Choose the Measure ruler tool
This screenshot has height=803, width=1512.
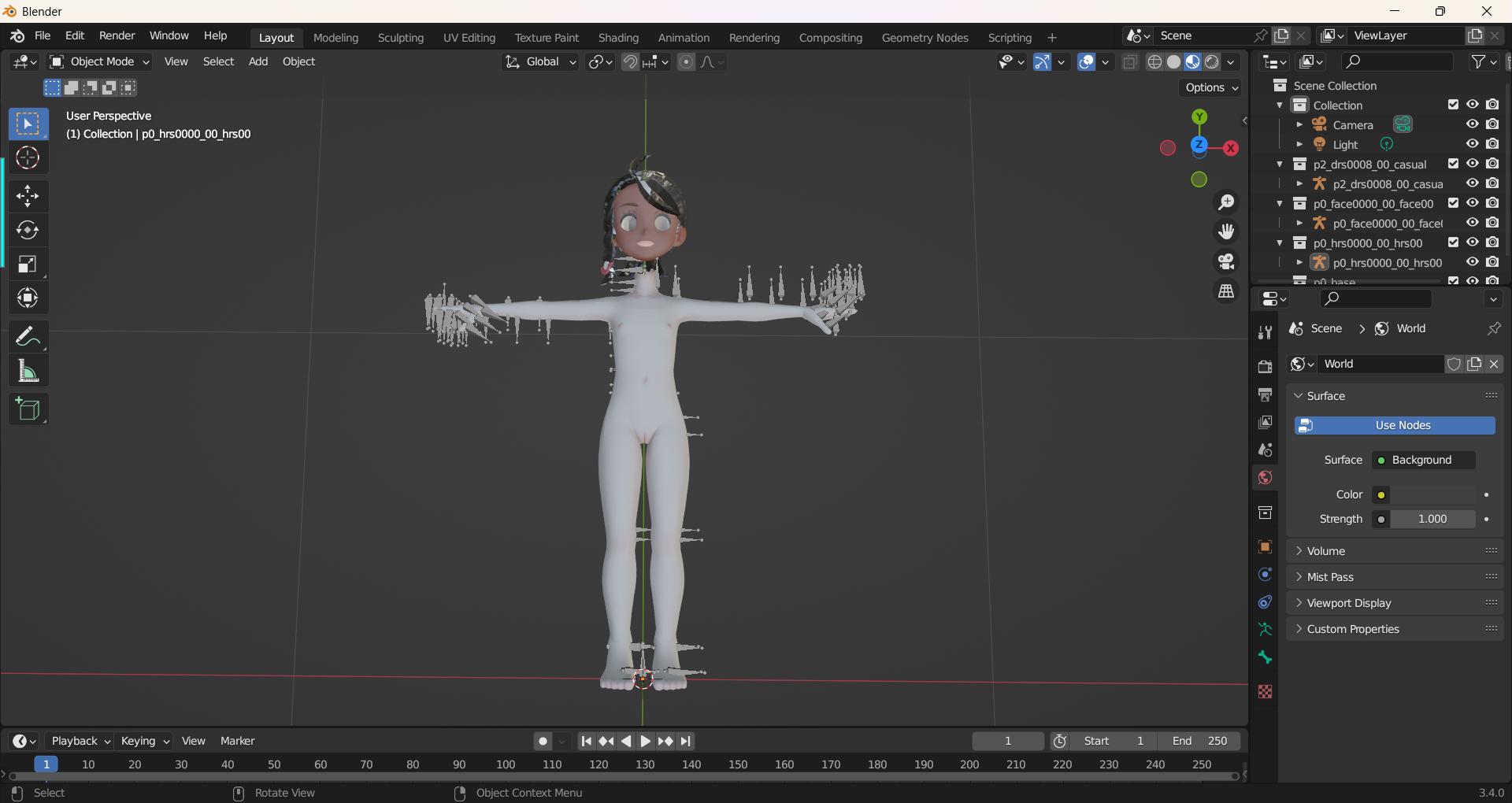coord(28,371)
